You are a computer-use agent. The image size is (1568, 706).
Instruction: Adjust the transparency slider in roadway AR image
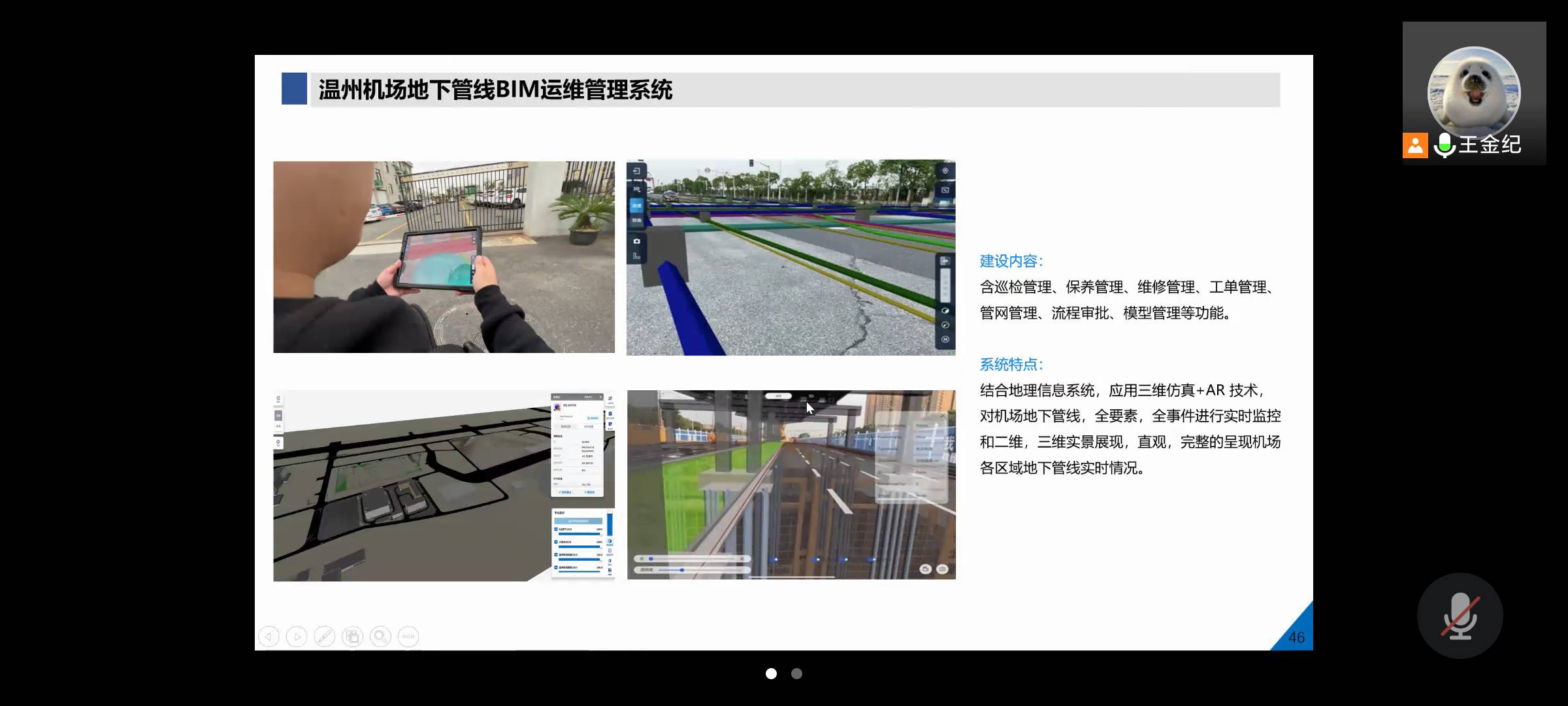[681, 570]
